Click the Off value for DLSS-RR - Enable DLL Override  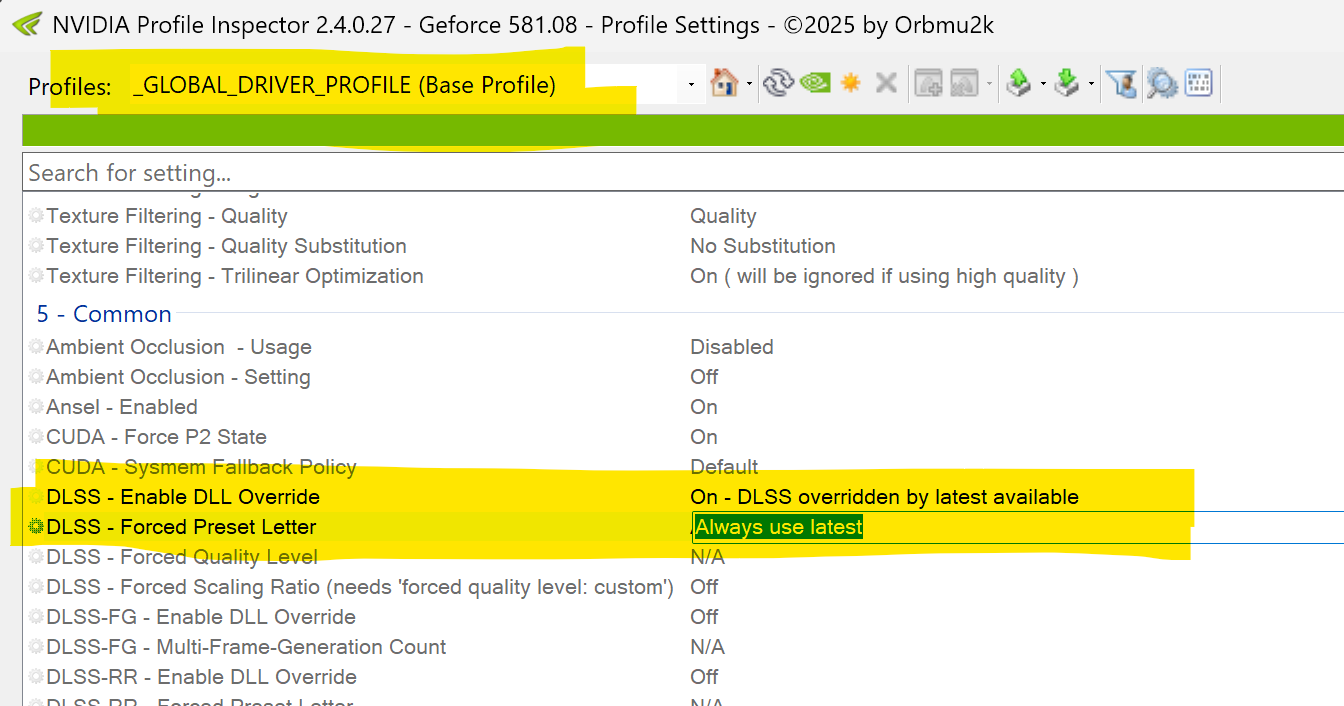click(704, 677)
